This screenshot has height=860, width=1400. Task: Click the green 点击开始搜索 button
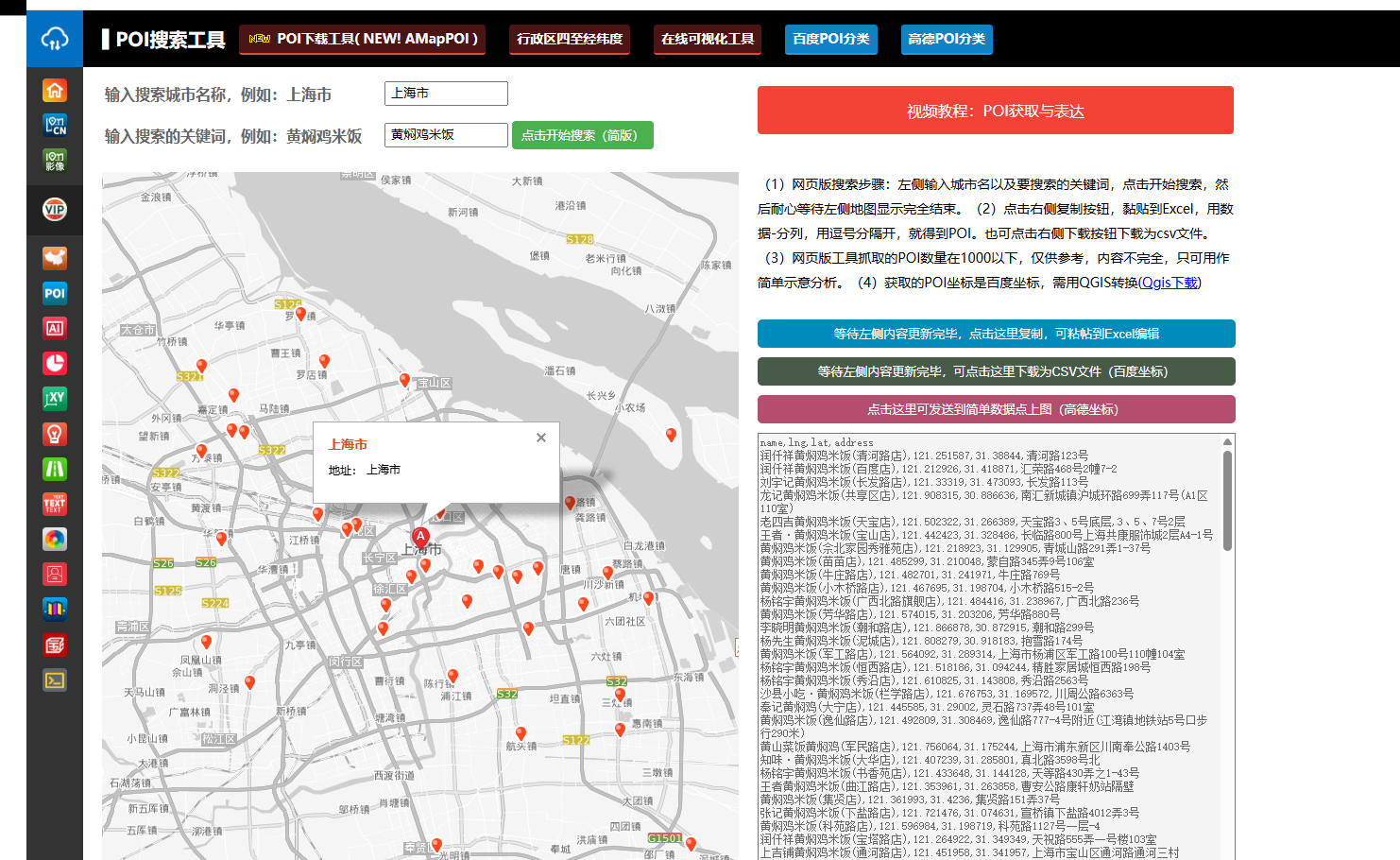pyautogui.click(x=582, y=135)
